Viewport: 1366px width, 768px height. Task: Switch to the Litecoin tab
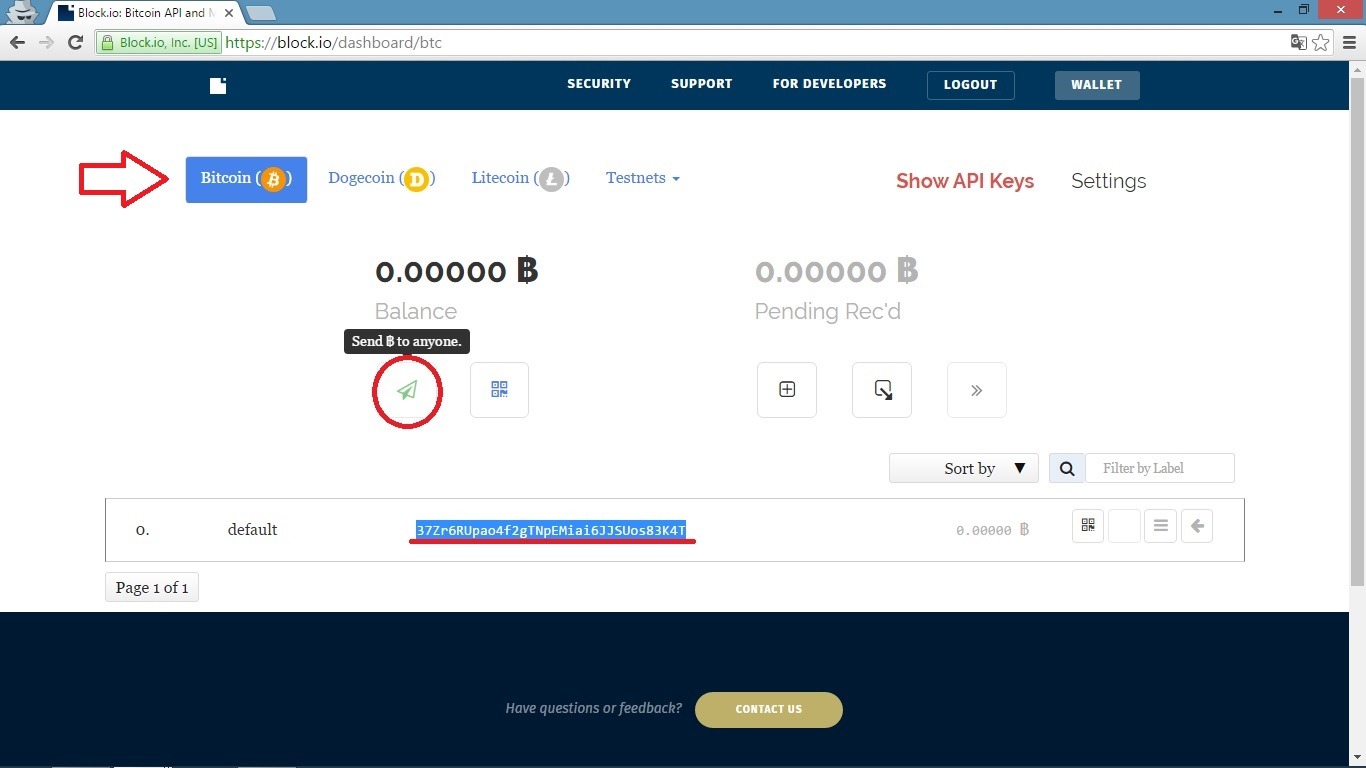coord(520,178)
